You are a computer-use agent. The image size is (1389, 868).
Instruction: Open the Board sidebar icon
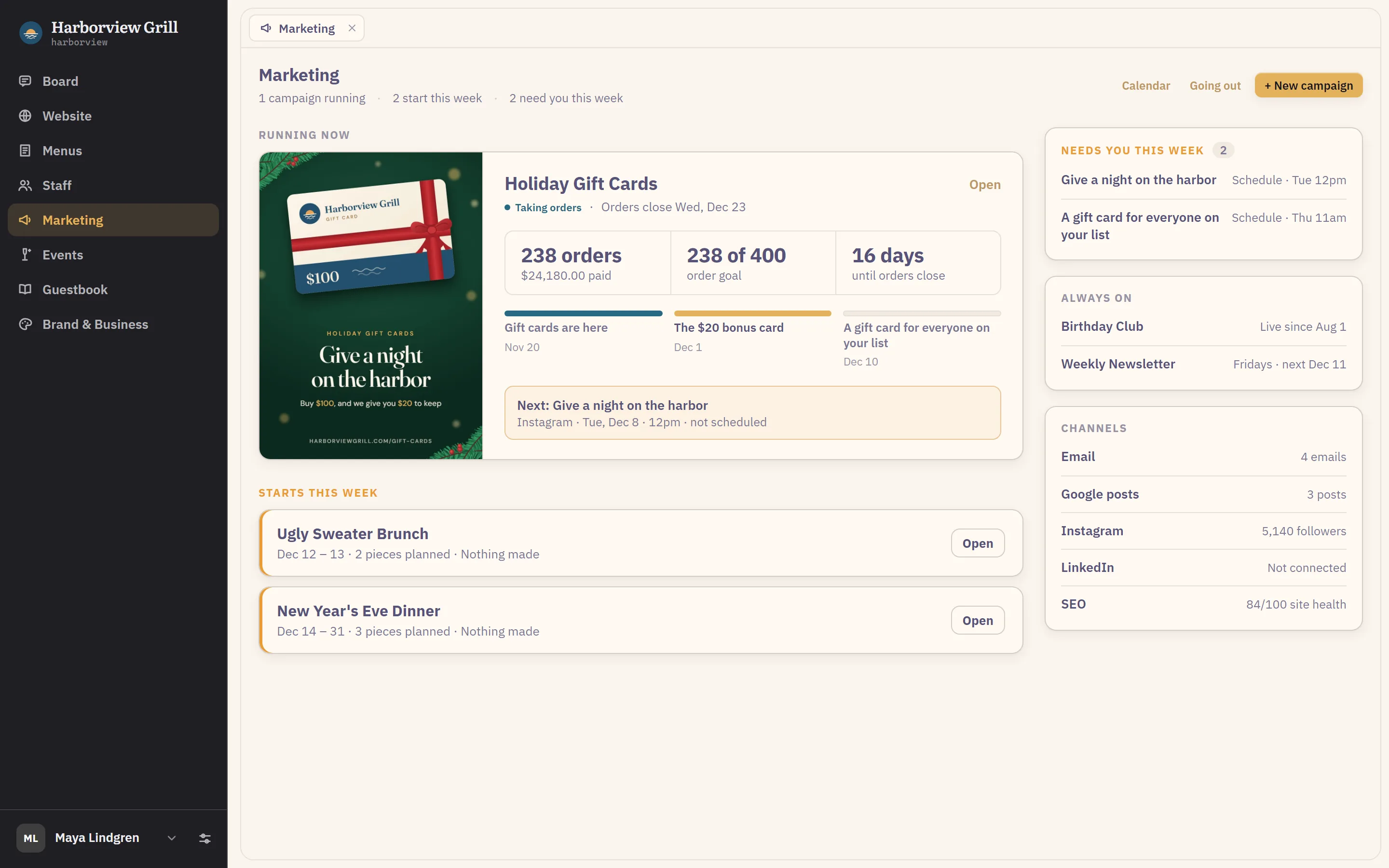pos(25,81)
